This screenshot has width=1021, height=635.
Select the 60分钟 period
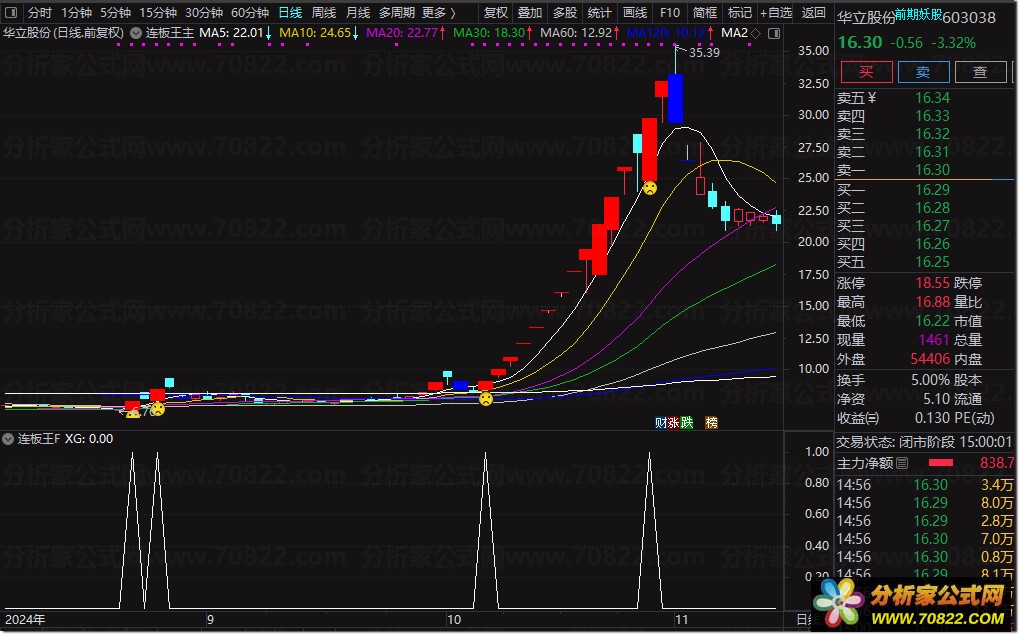(x=250, y=12)
